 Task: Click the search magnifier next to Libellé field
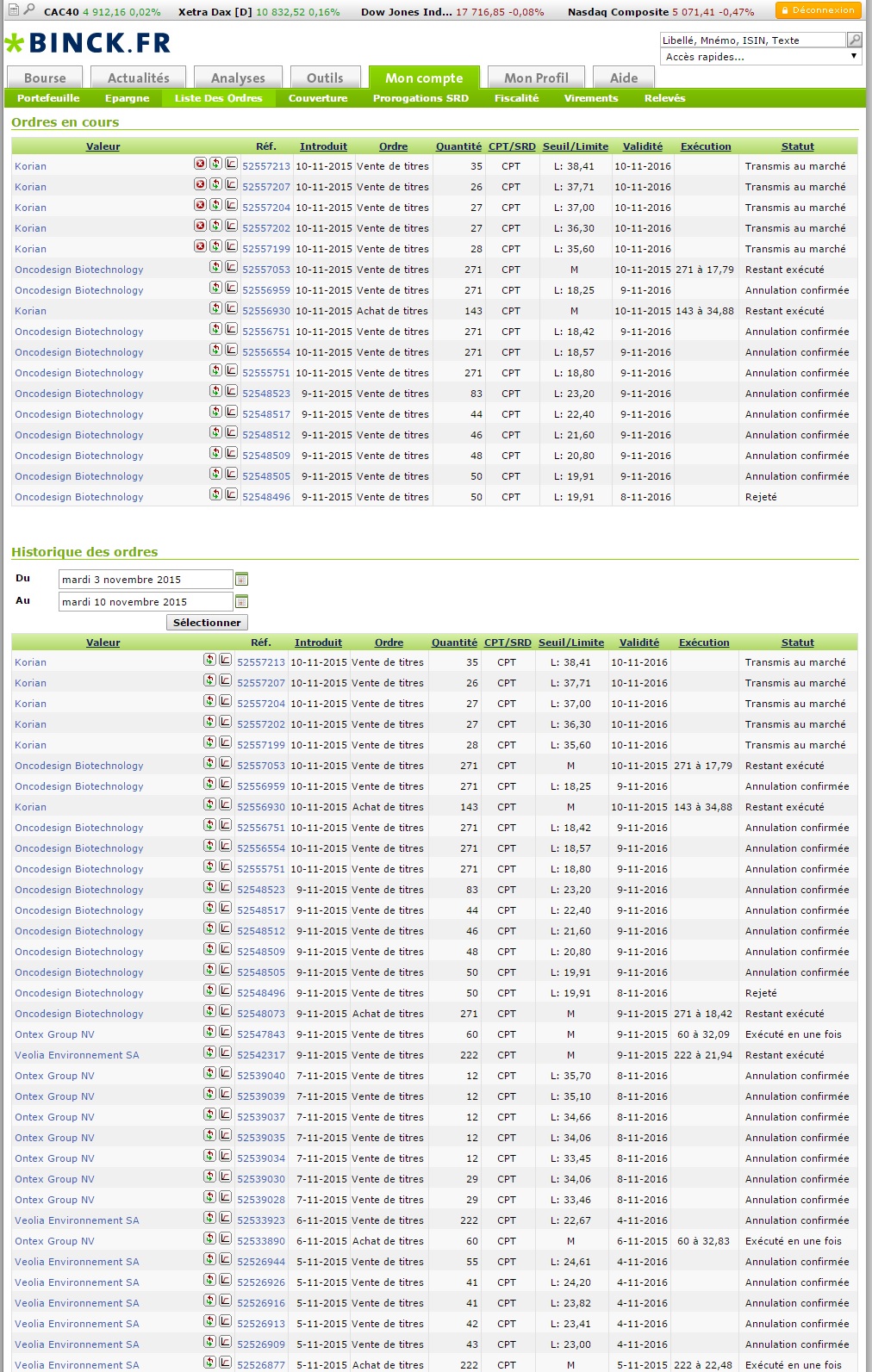click(854, 40)
